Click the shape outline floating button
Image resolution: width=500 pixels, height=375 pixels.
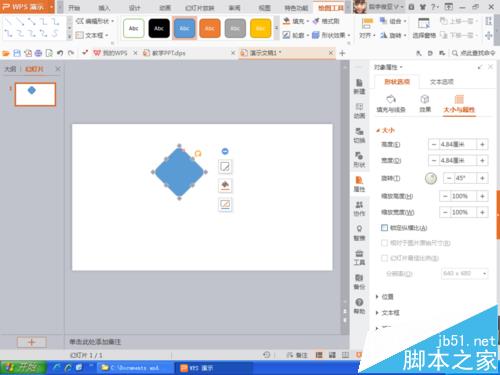click(x=225, y=204)
